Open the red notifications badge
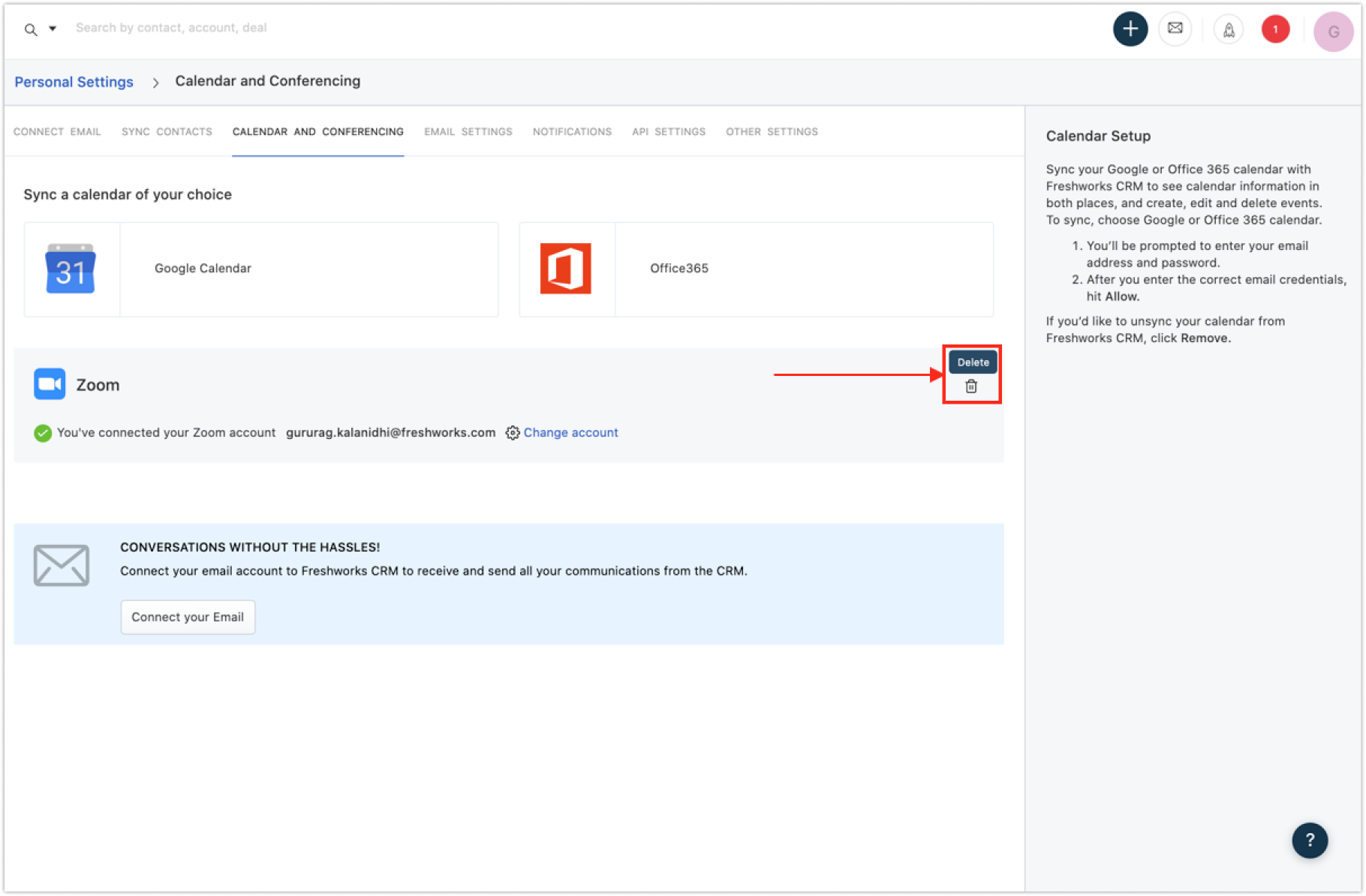 point(1275,29)
